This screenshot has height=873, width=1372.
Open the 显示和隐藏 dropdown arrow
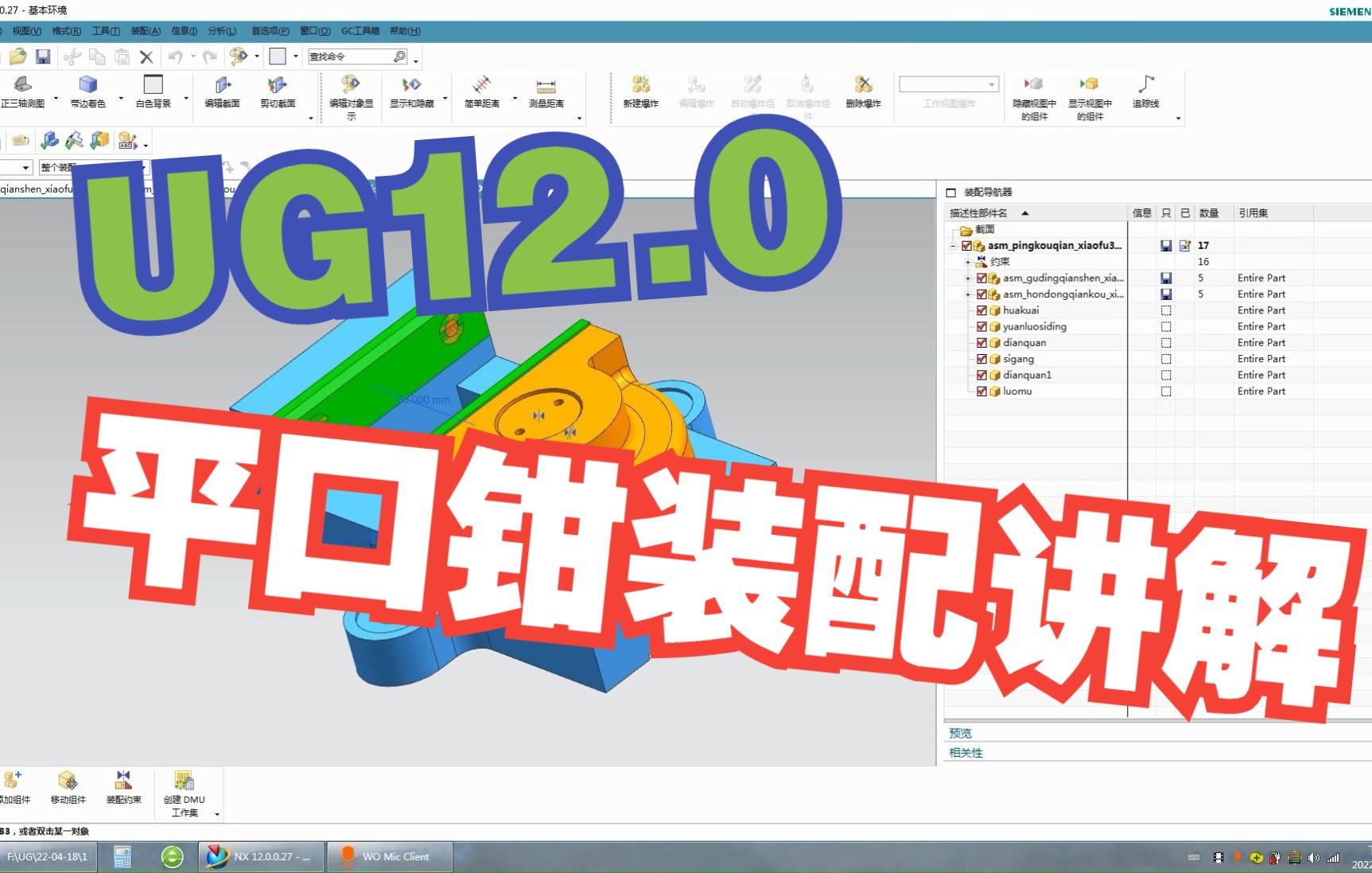coord(445,99)
